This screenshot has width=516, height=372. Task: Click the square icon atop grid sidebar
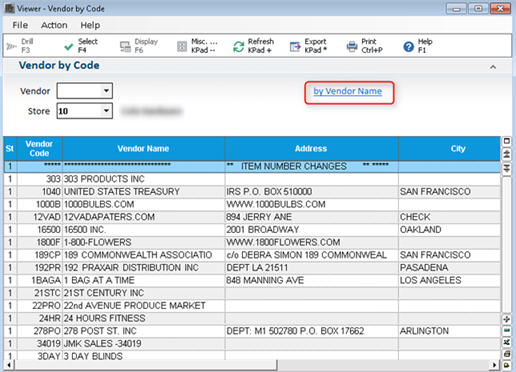coord(507,141)
